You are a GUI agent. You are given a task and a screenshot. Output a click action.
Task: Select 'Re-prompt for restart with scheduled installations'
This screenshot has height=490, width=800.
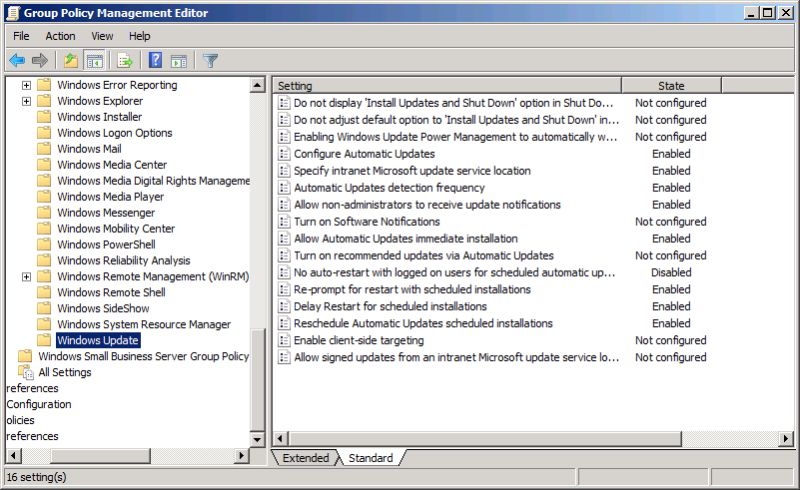tap(412, 289)
